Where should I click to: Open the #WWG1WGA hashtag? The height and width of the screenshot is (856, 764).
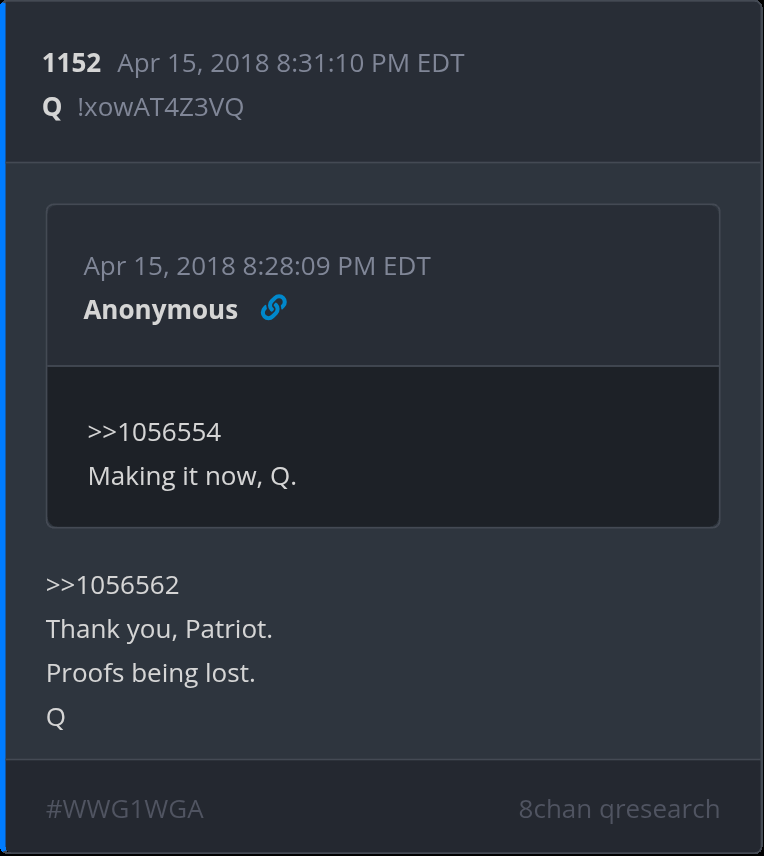pyautogui.click(x=125, y=809)
